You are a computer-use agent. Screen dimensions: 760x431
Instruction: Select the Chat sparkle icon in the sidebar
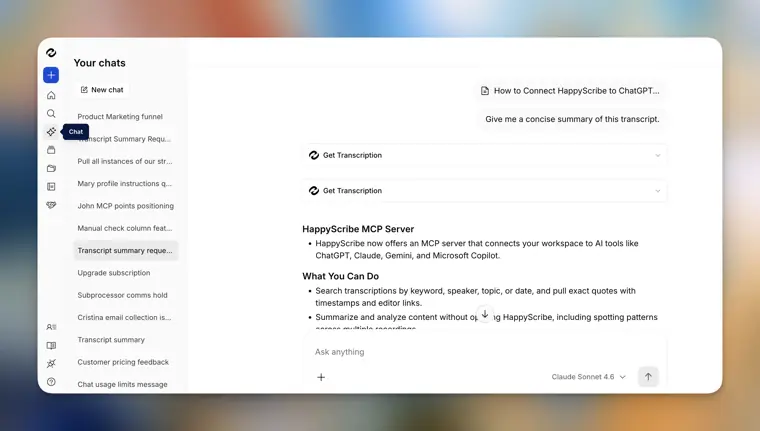(51, 132)
